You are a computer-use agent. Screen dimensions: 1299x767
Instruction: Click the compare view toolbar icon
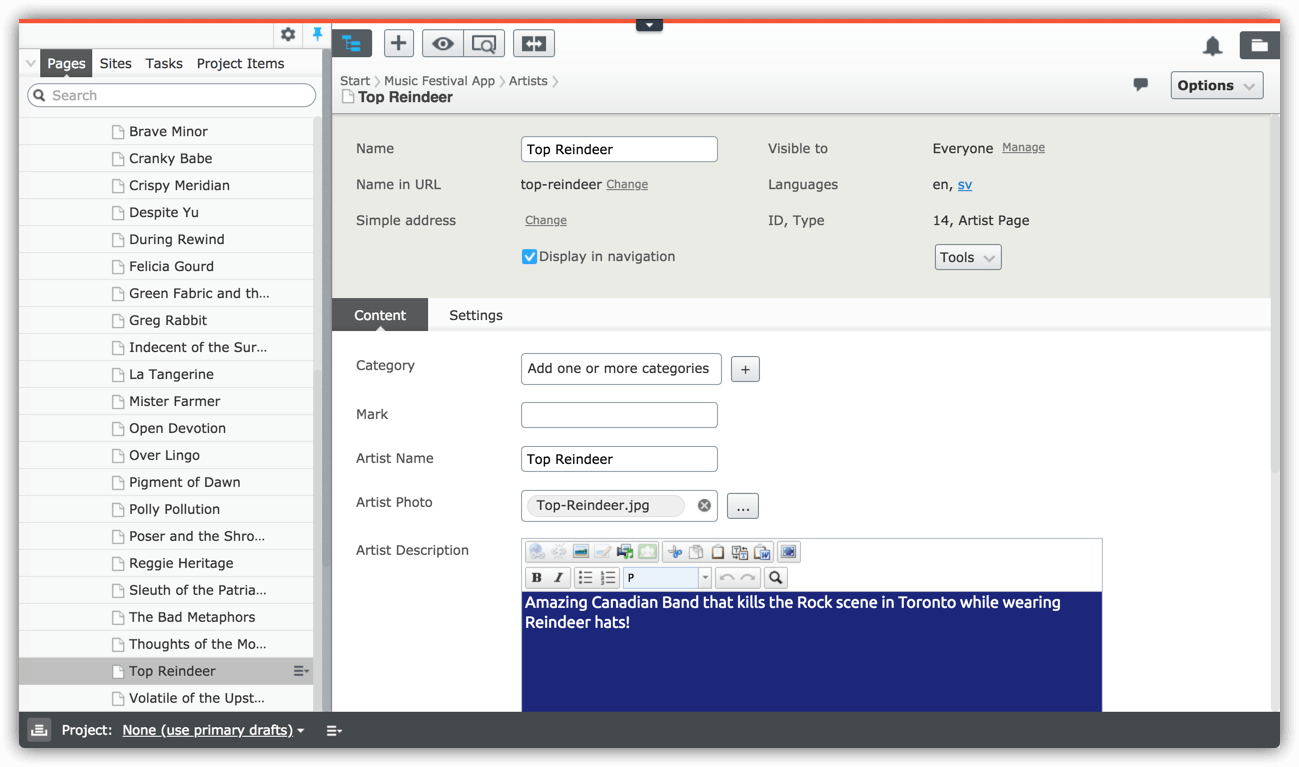534,43
